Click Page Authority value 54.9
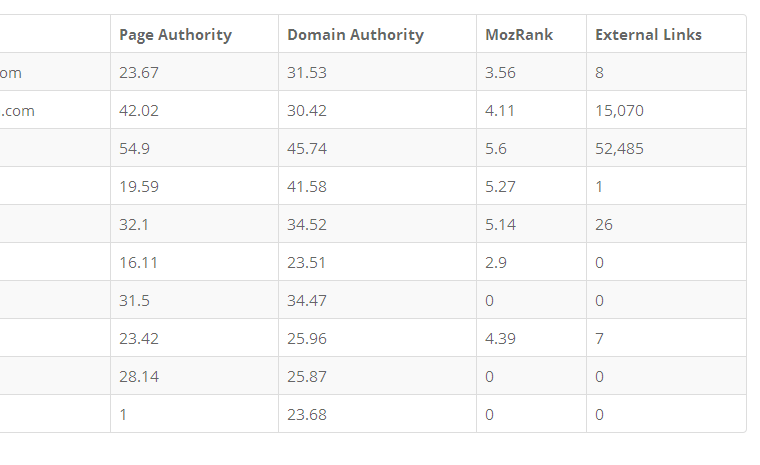Screen dimensions: 760x465 click(134, 149)
